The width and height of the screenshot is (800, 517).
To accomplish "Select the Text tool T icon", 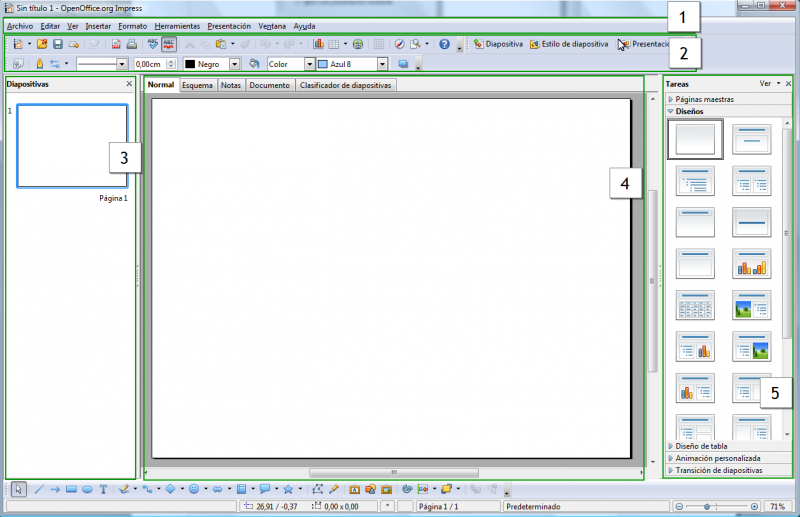I will click(103, 489).
